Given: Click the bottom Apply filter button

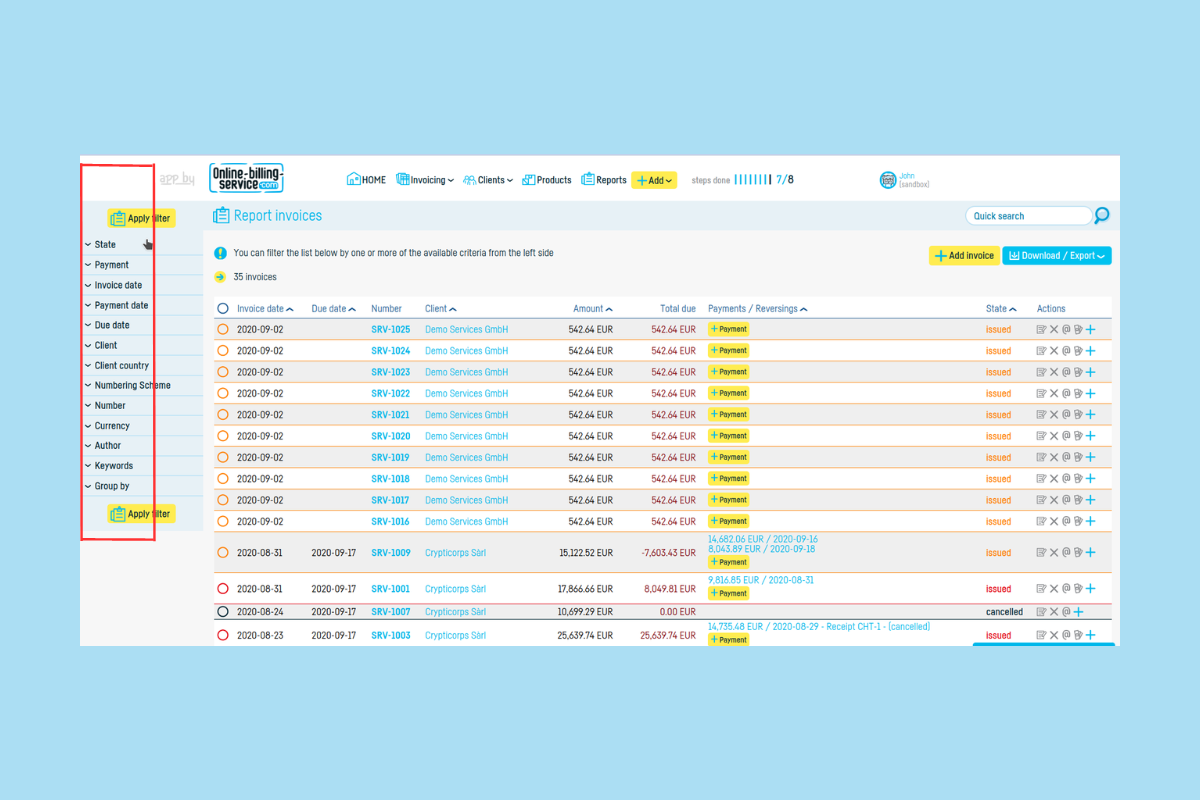Looking at the screenshot, I should [141, 514].
